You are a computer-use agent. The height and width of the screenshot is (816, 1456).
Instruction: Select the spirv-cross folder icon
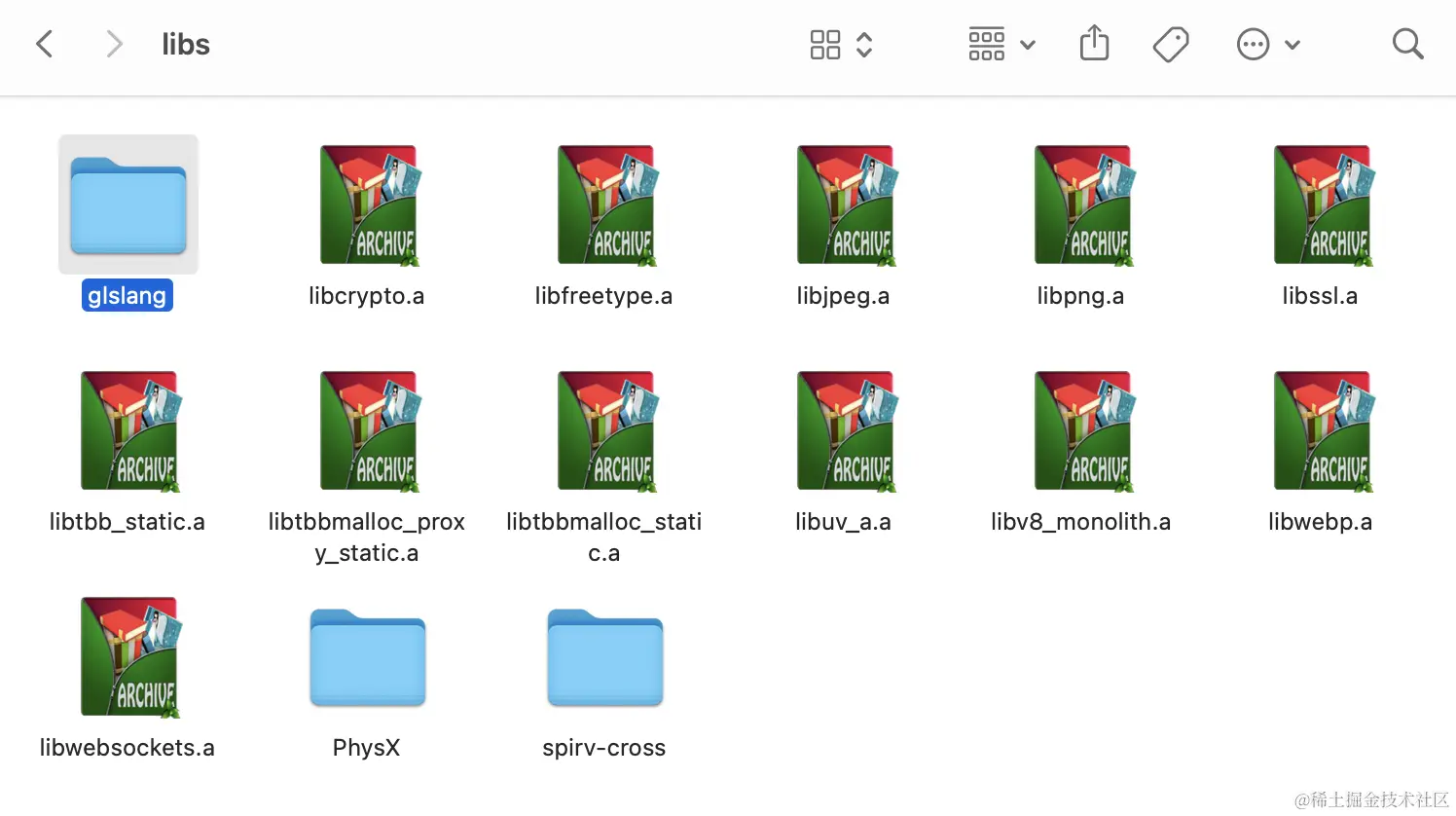click(x=605, y=657)
